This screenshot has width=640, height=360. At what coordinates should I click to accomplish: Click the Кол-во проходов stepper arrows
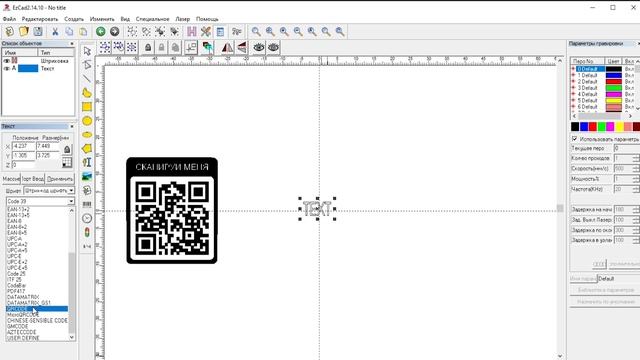click(636, 158)
